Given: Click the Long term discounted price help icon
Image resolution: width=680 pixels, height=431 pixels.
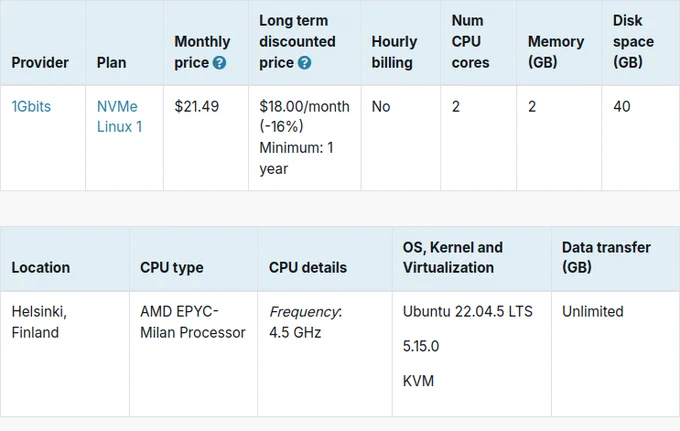Looking at the screenshot, I should tap(304, 63).
